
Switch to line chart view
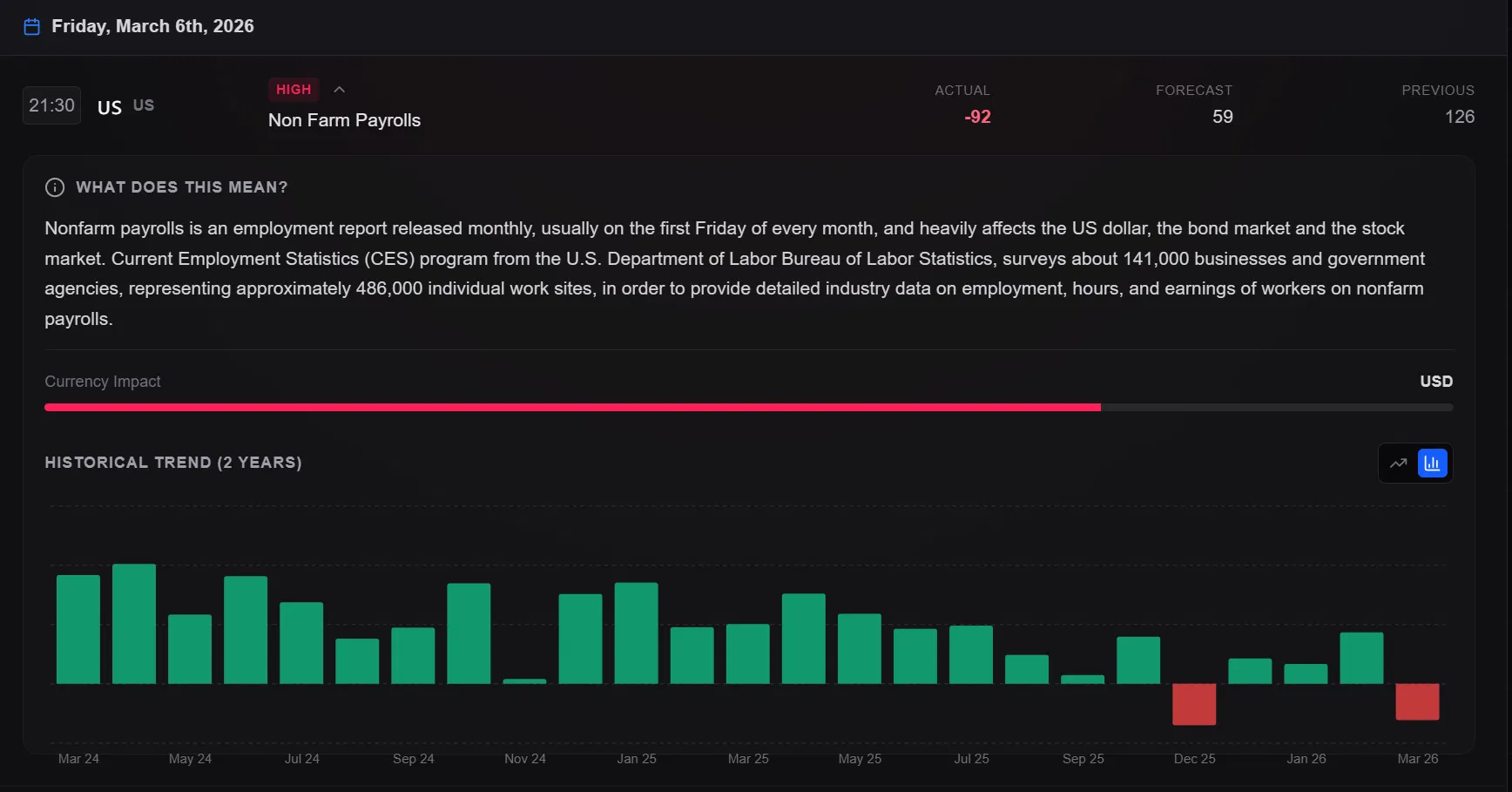(1398, 464)
